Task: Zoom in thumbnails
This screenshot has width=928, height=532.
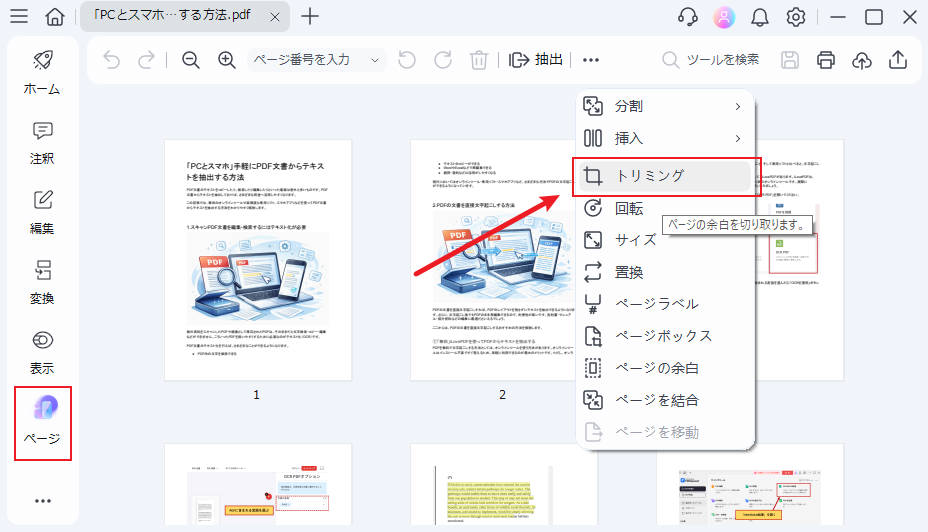Action: coord(227,60)
